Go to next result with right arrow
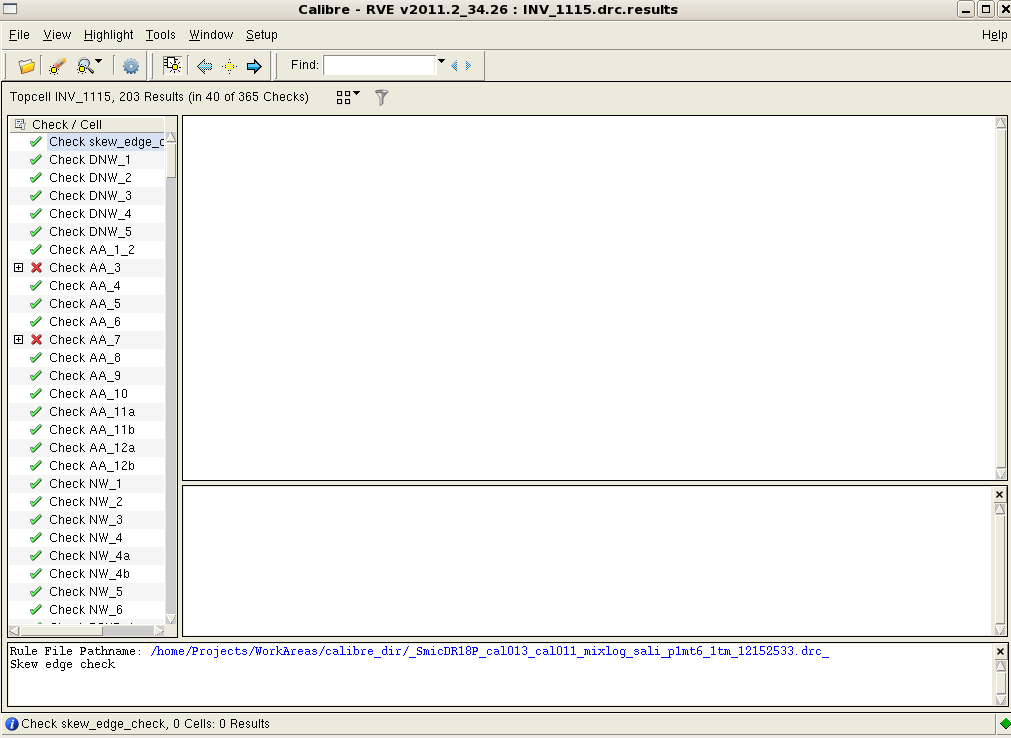 (254, 66)
